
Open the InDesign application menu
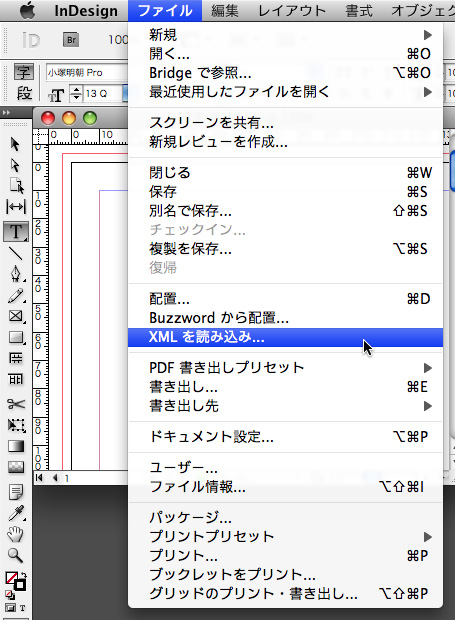pos(86,10)
